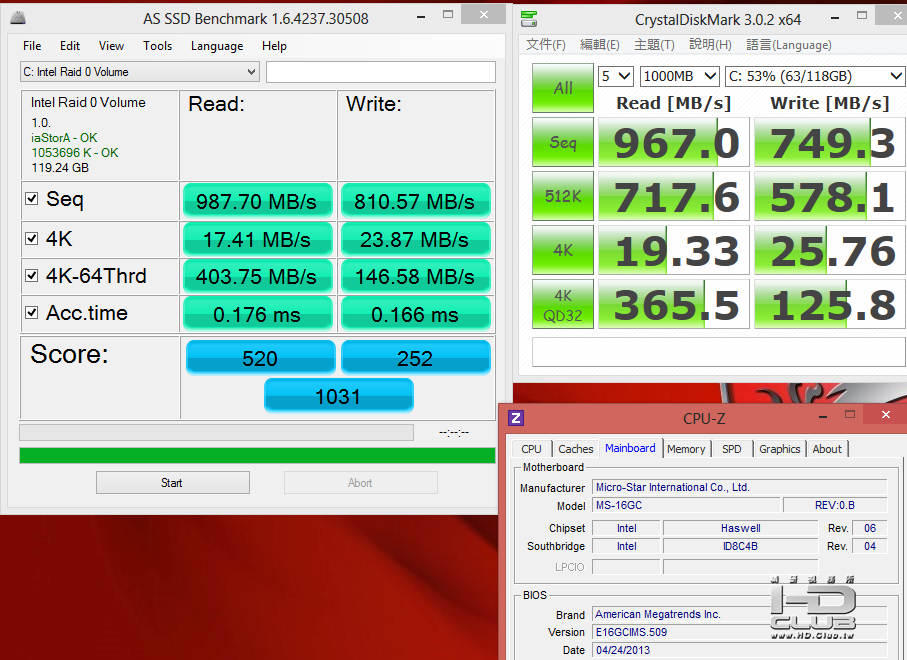The width and height of the screenshot is (907, 660).
Task: Click the Seq read result 987.70 MB/s
Action: point(257,201)
